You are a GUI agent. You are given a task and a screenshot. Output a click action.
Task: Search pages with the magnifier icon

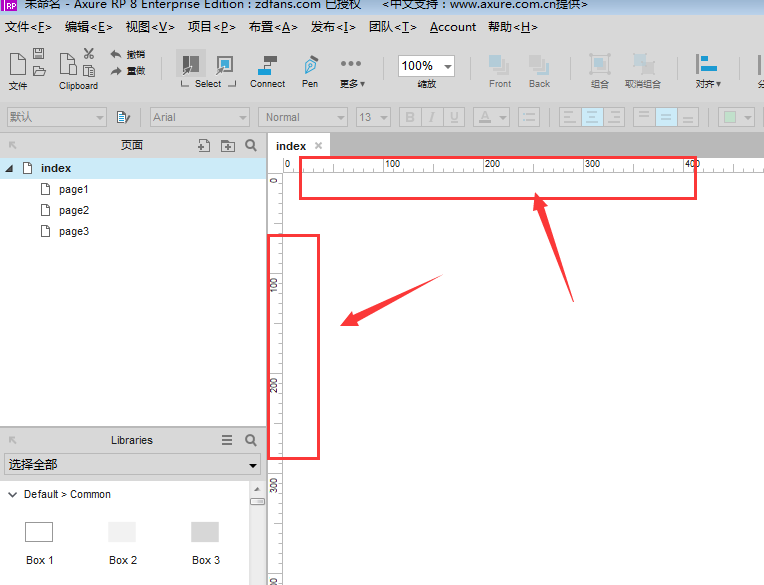pyautogui.click(x=250, y=146)
